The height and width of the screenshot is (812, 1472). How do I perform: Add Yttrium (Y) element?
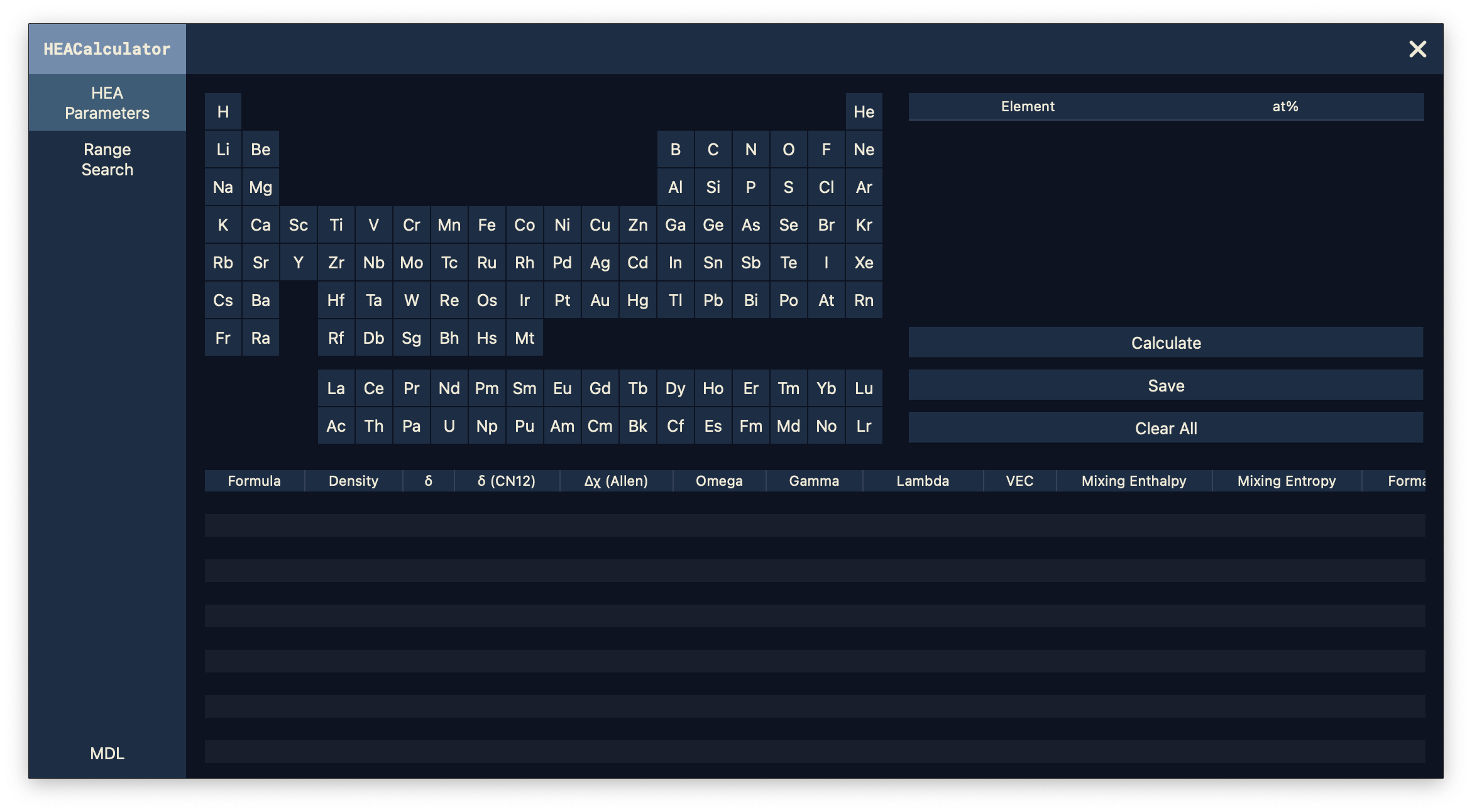299,262
